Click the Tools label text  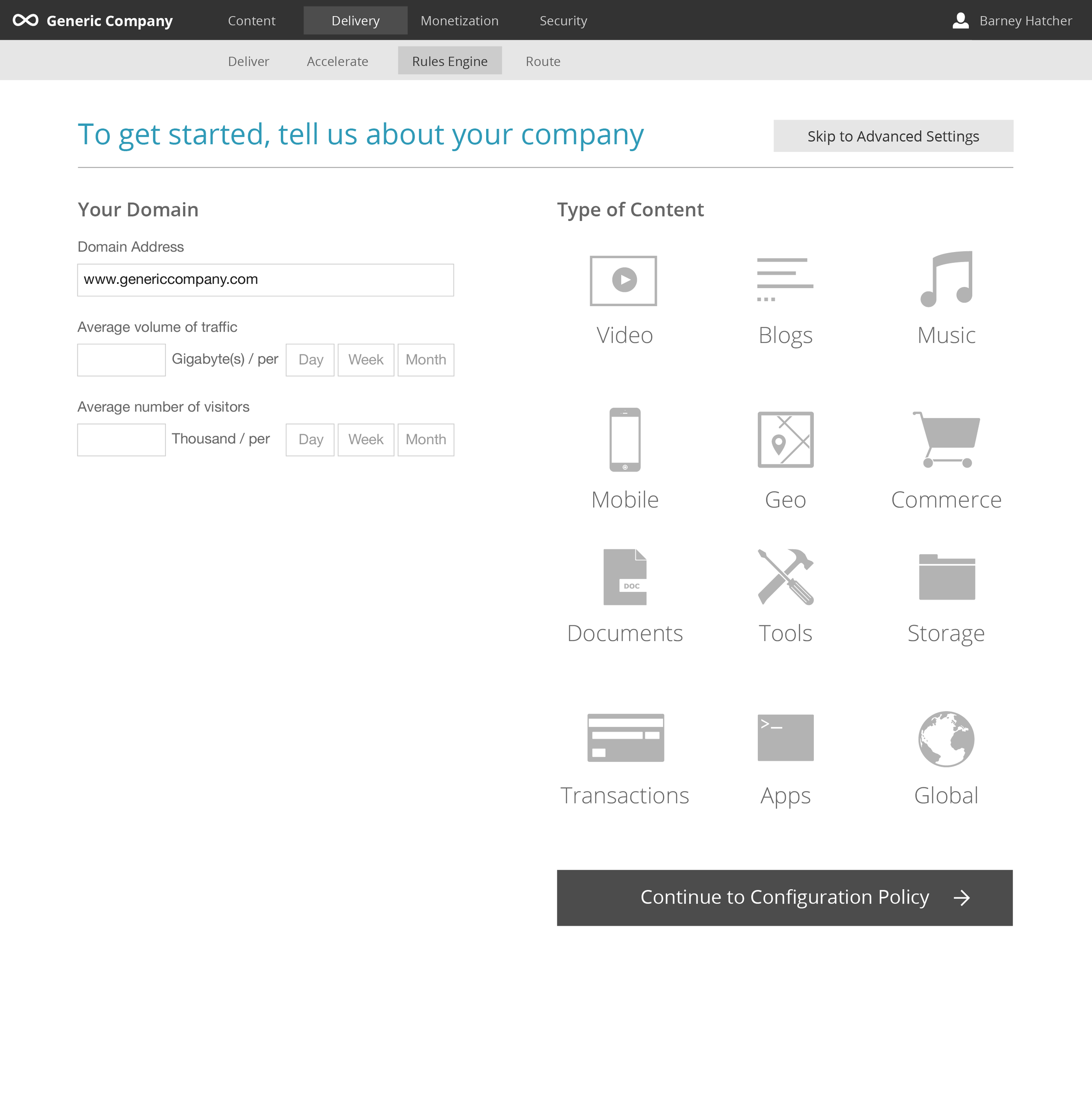click(x=785, y=634)
